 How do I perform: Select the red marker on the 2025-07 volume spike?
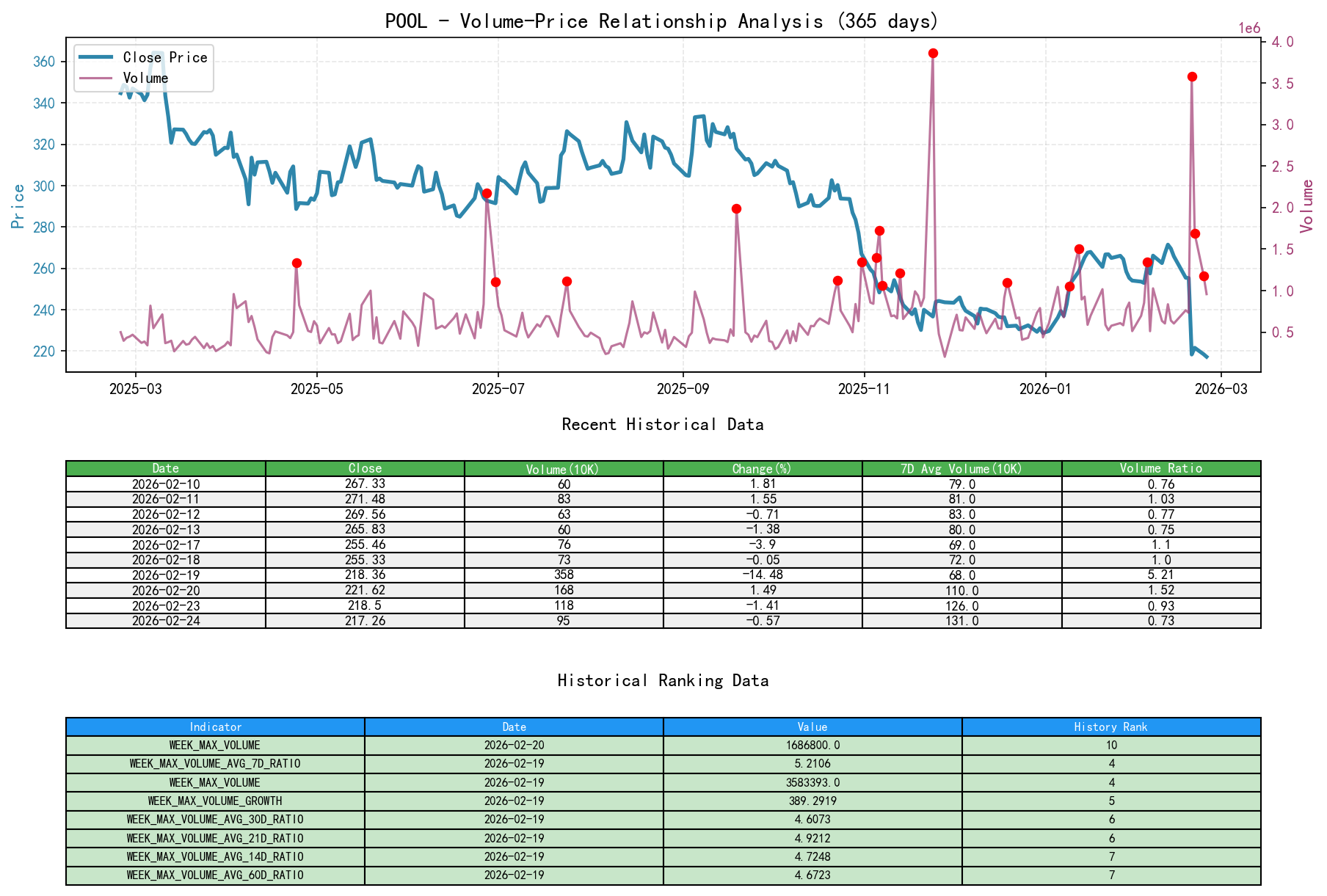coord(486,192)
